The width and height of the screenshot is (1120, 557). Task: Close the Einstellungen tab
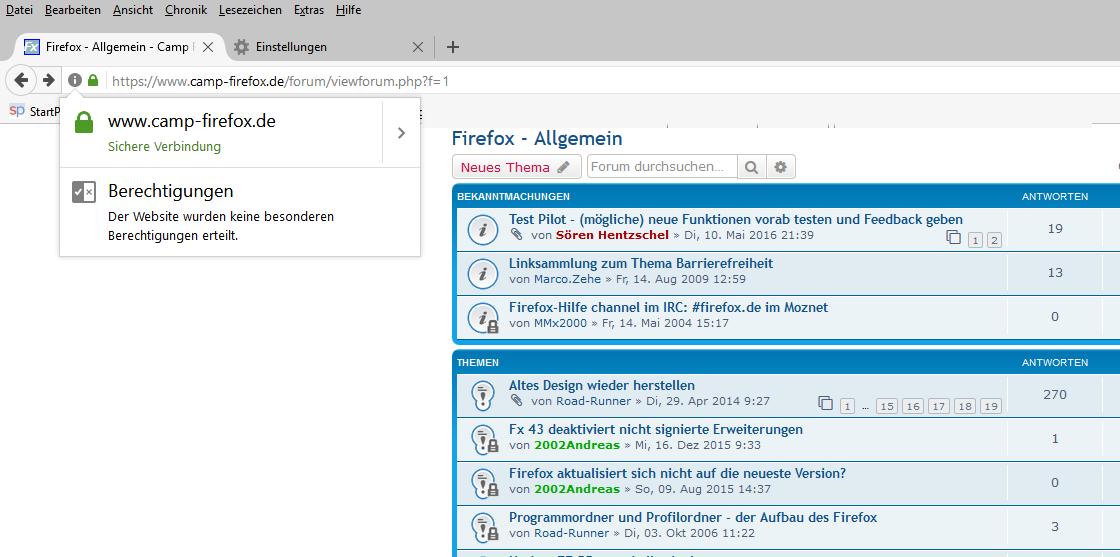tap(419, 47)
